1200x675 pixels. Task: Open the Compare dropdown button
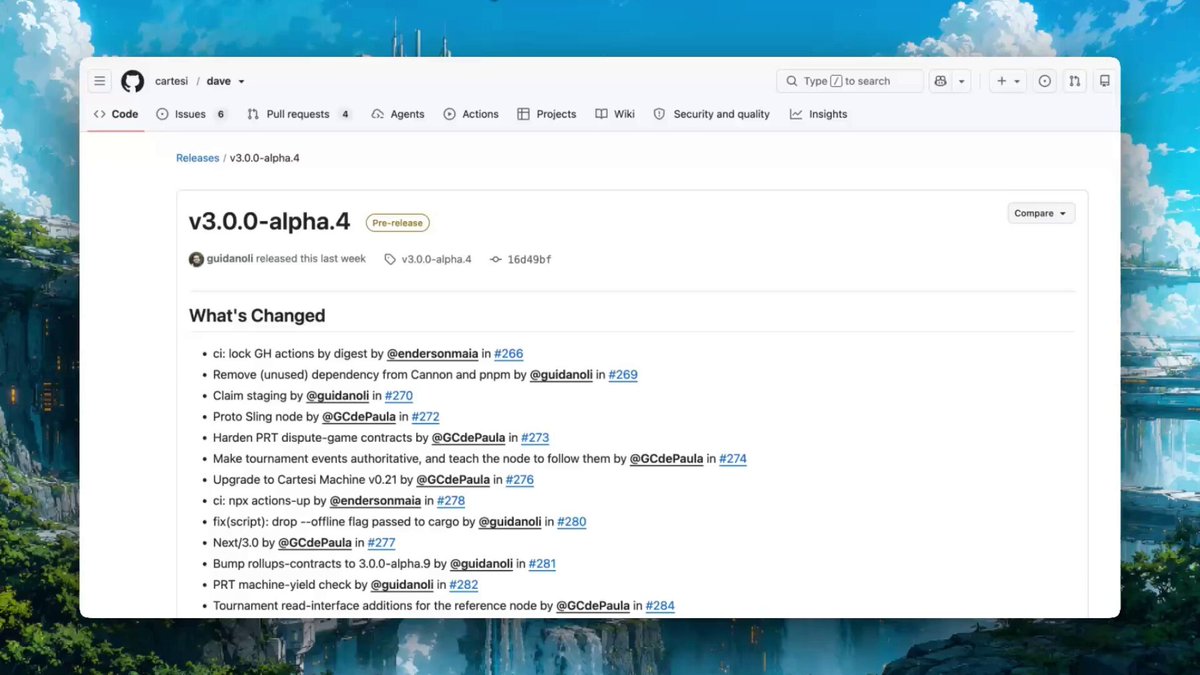[1041, 213]
